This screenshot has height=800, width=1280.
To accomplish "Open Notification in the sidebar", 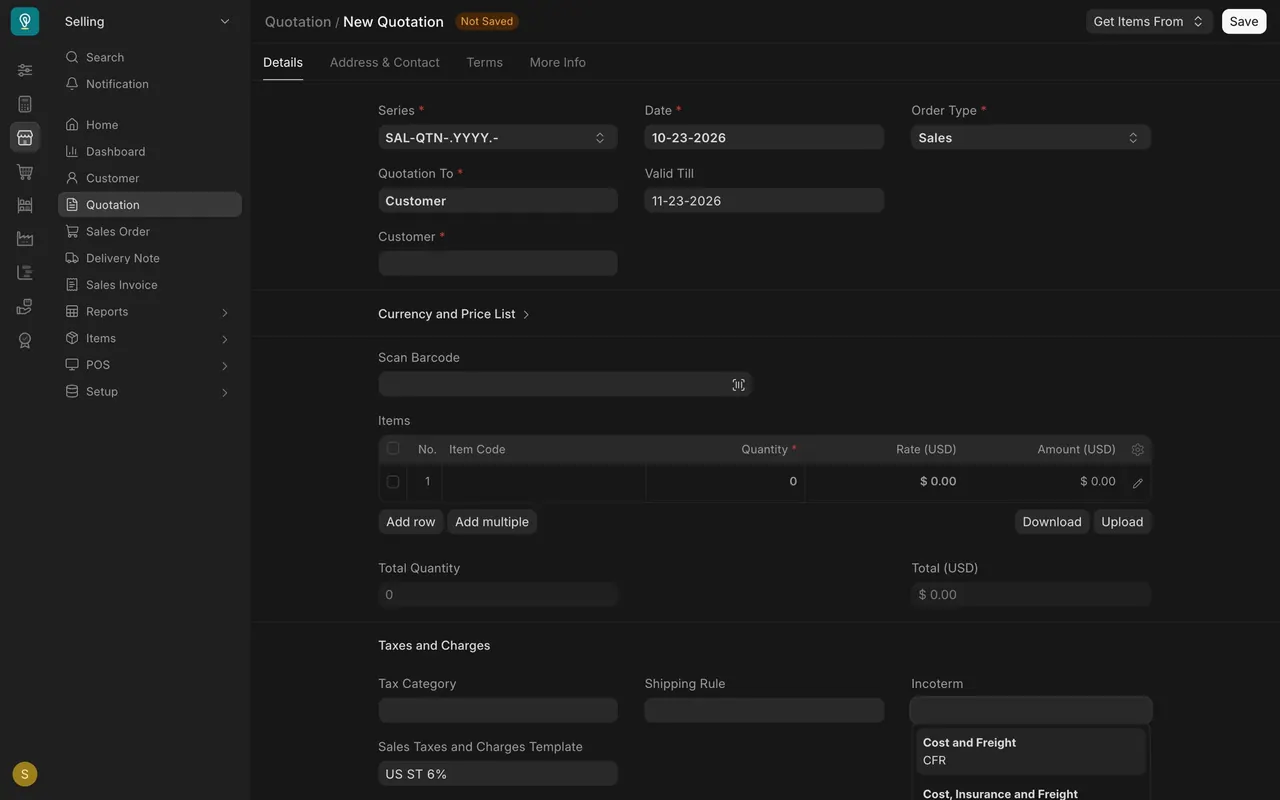I will point(150,84).
